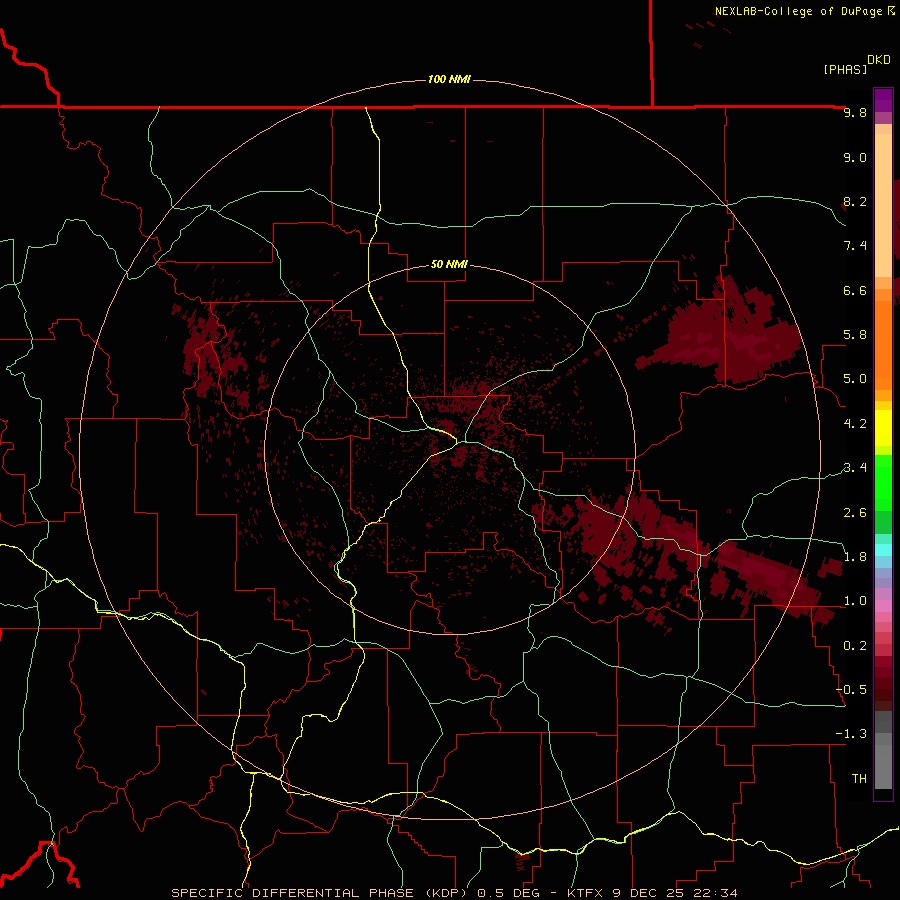Pick the orange segment of the color bar
Image resolution: width=900 pixels, height=900 pixels.
[883, 346]
